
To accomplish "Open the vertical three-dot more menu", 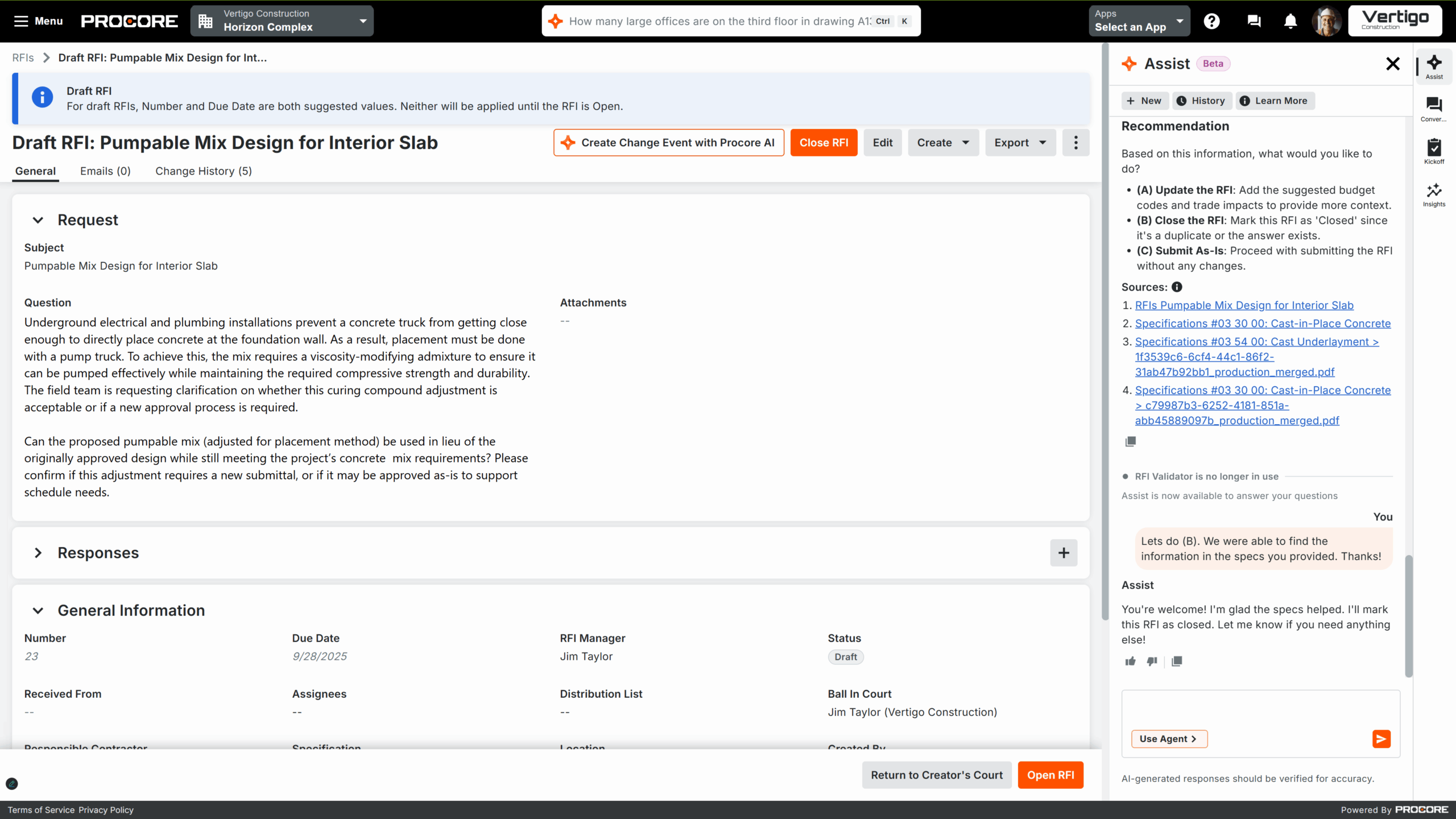I will 1075,143.
